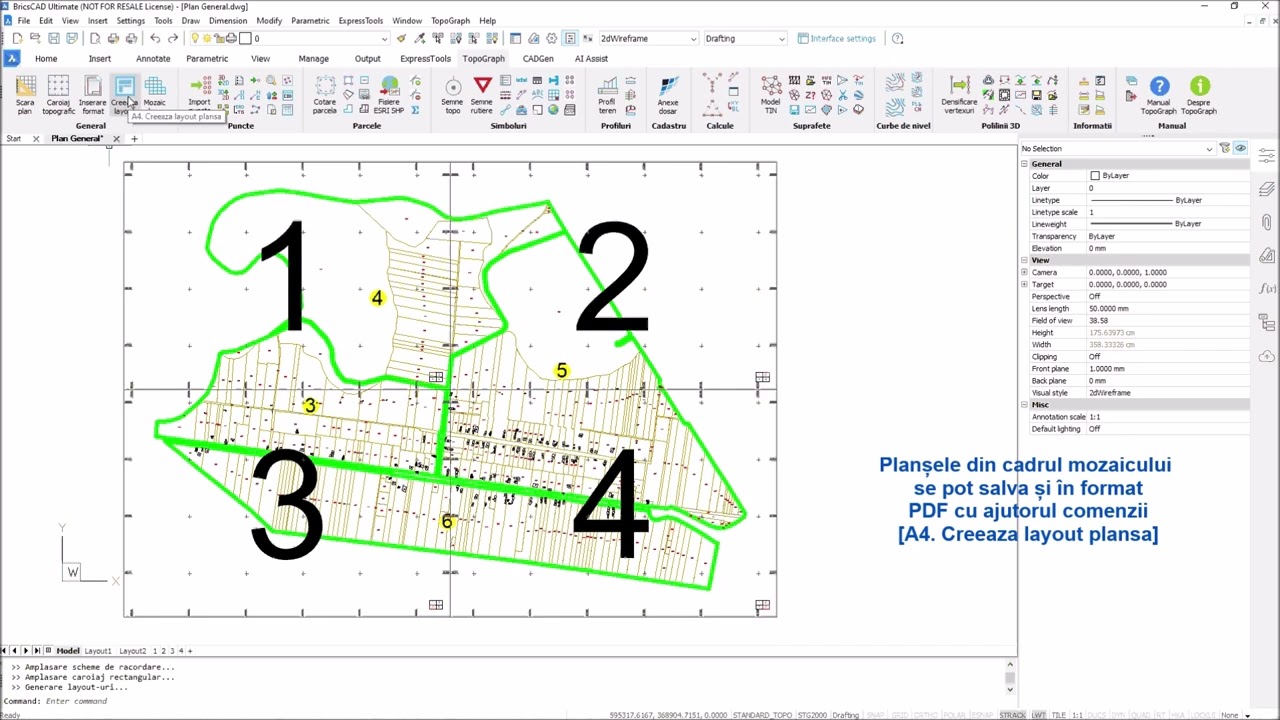Click the Interface settings link
The image size is (1280, 720).
(836, 38)
